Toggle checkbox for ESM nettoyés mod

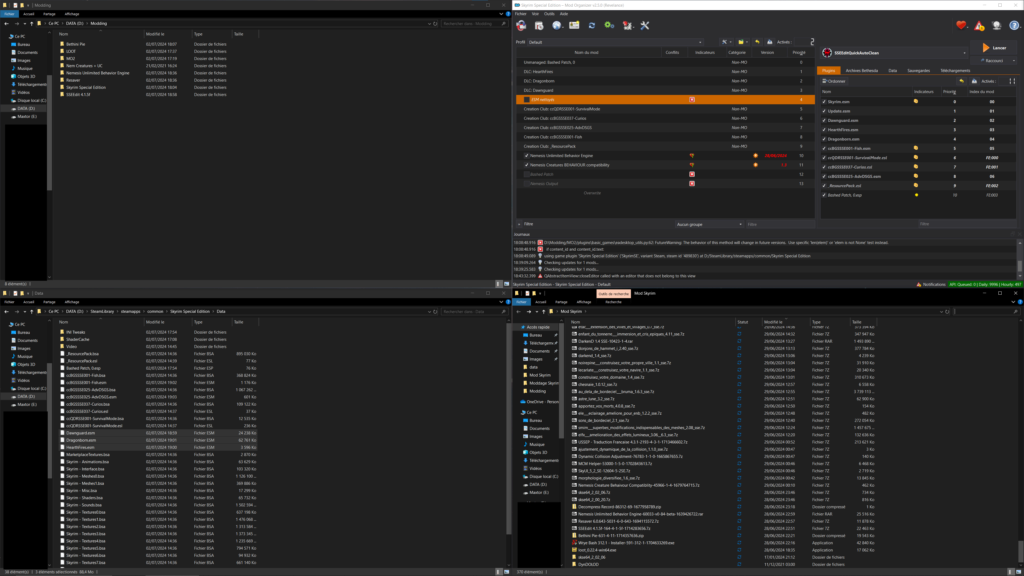527,100
